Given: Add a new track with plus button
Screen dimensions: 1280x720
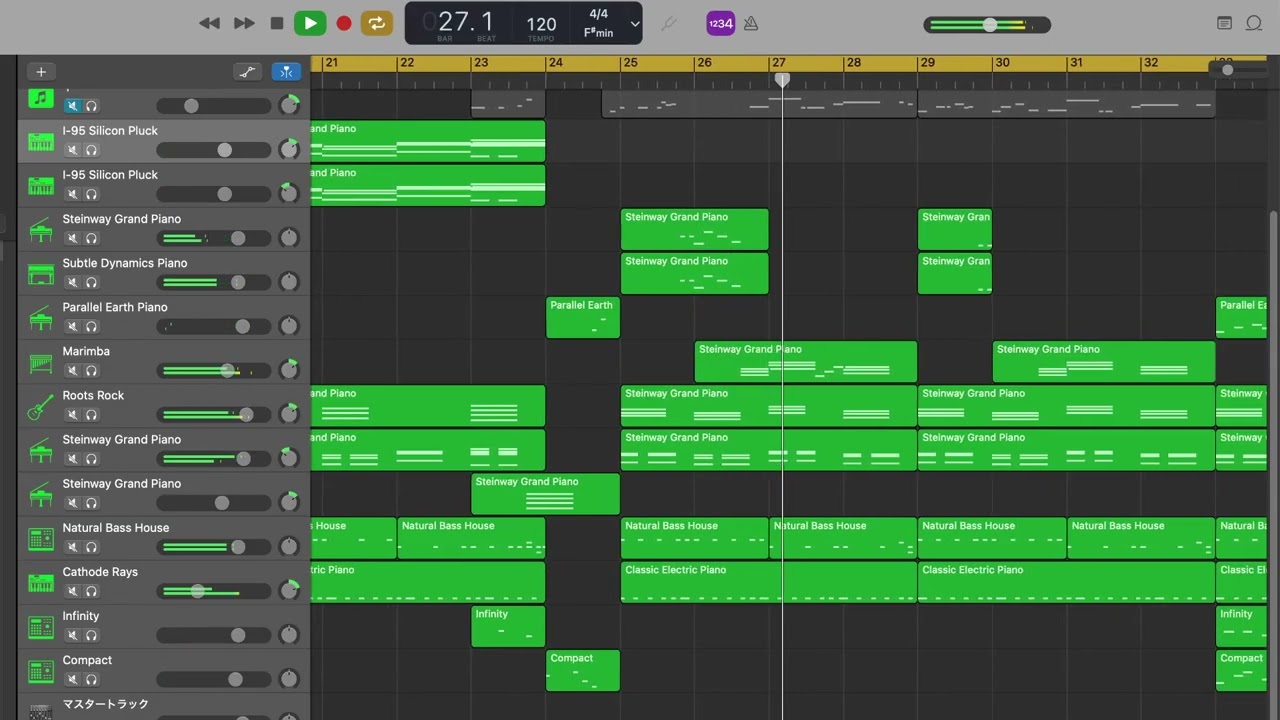Looking at the screenshot, I should point(41,71).
